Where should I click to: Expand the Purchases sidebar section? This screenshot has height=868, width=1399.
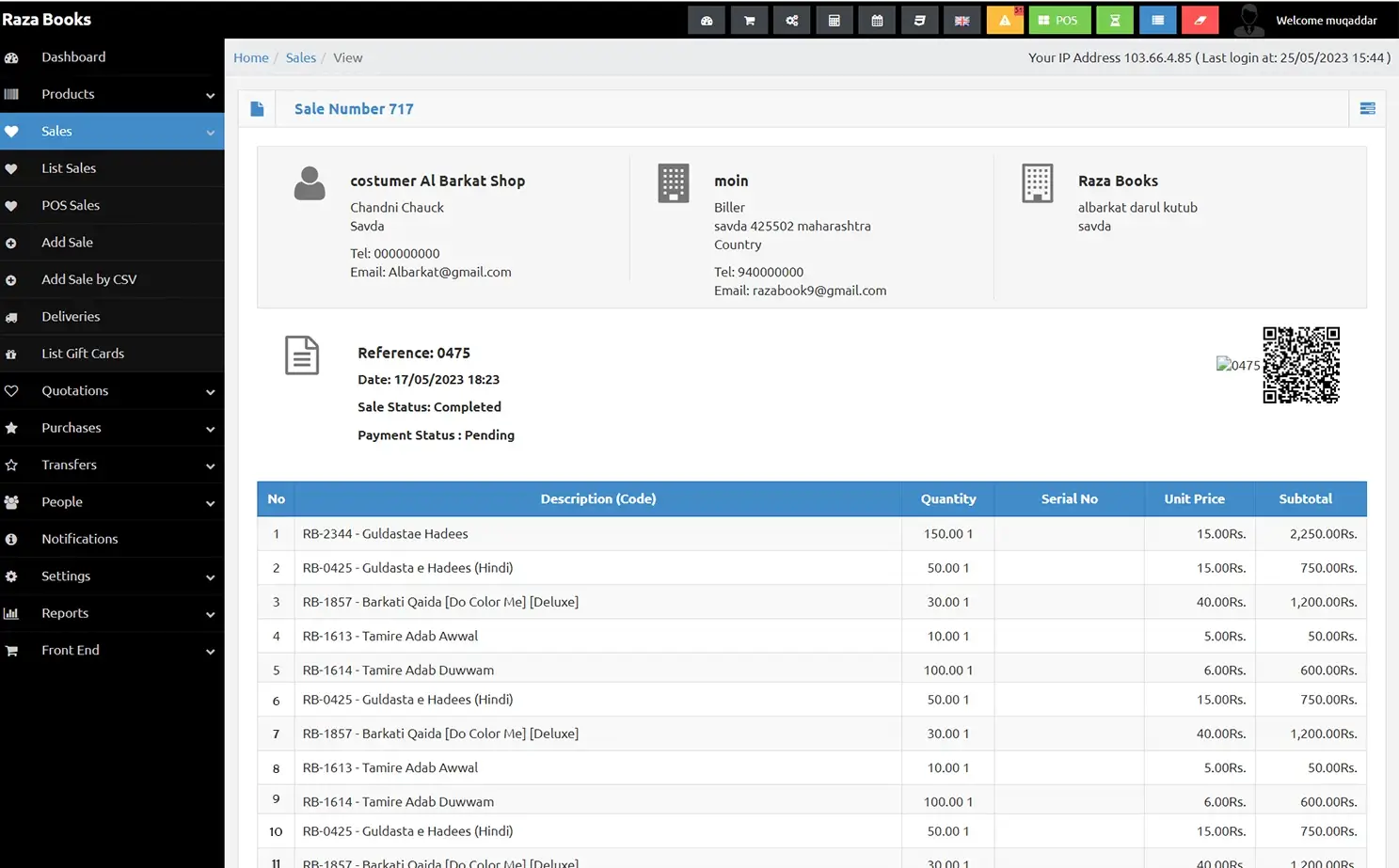[111, 428]
